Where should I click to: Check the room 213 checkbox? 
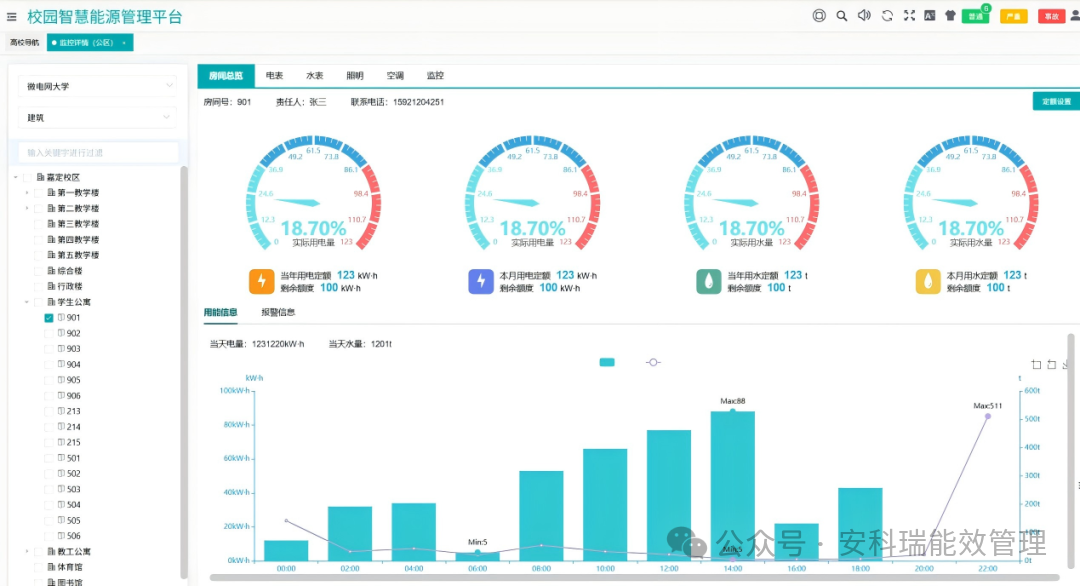coord(49,411)
